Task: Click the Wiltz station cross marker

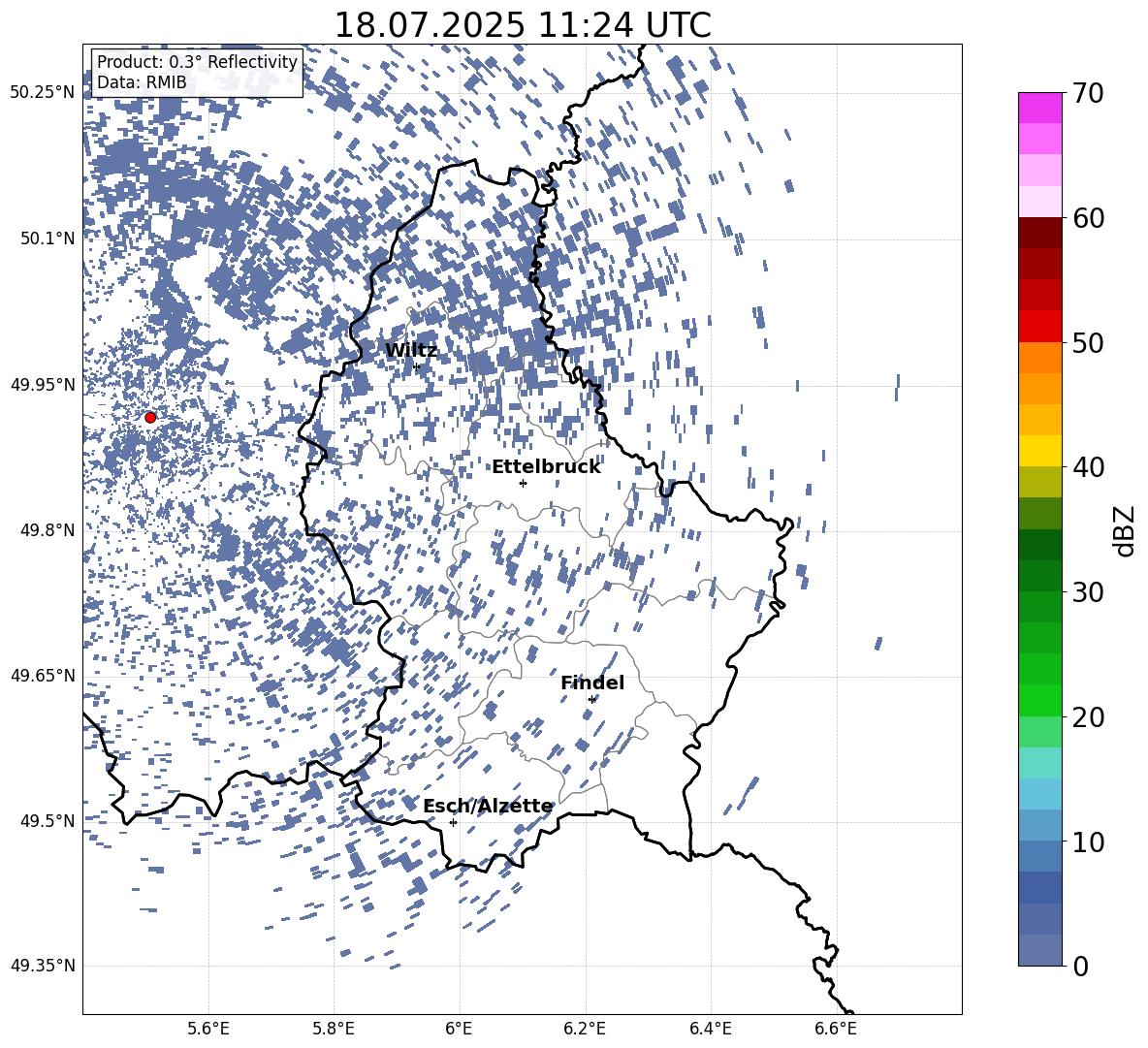Action: [x=417, y=366]
